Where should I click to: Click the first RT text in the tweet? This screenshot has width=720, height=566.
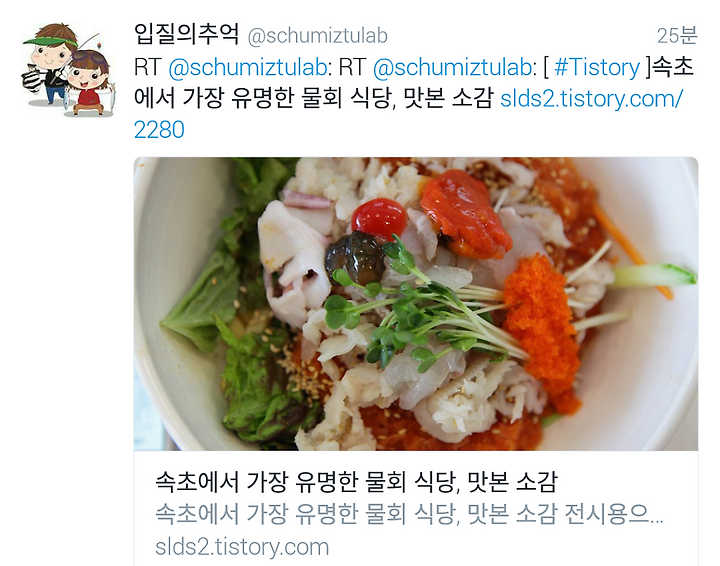(147, 67)
